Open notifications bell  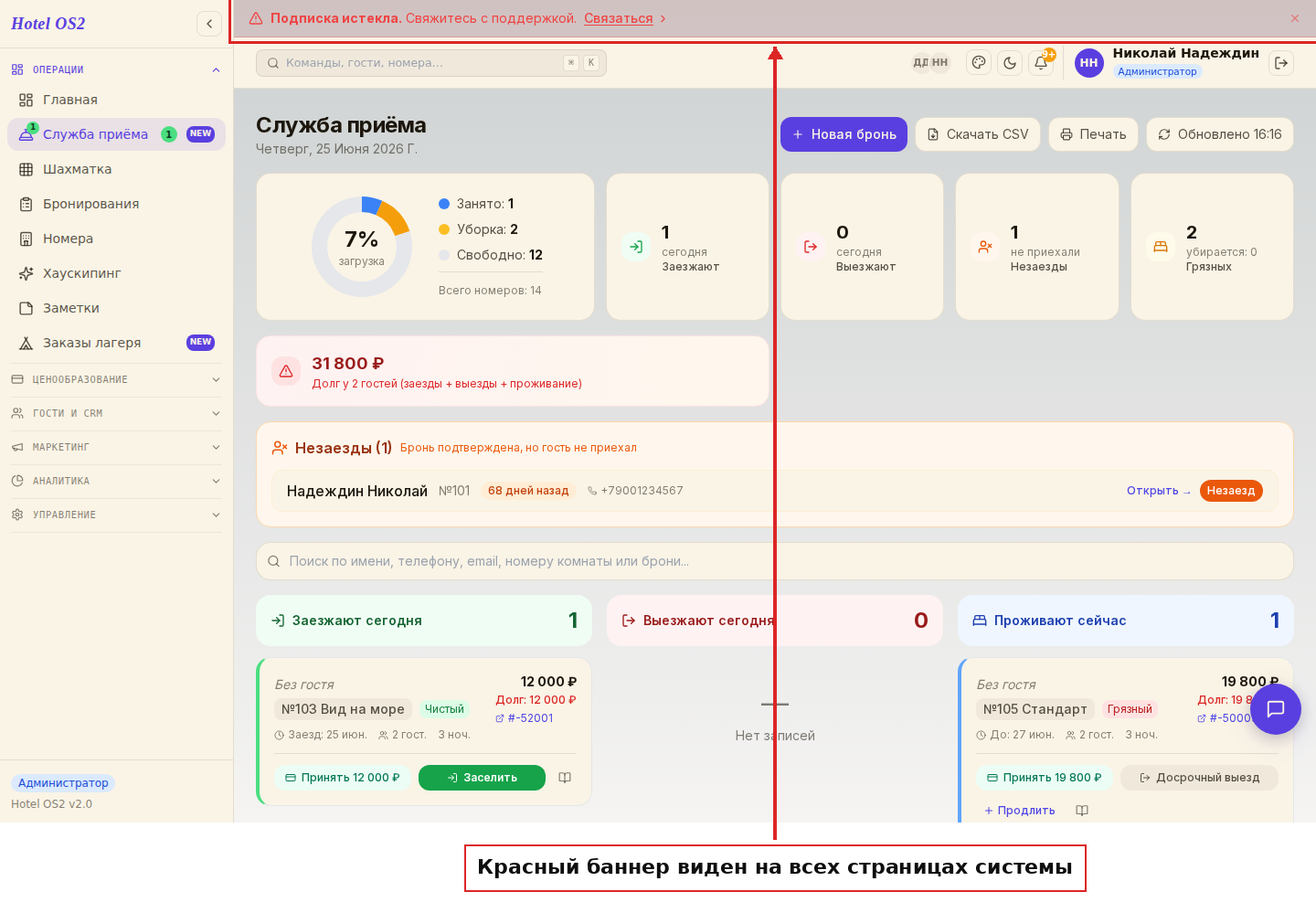tap(1041, 62)
